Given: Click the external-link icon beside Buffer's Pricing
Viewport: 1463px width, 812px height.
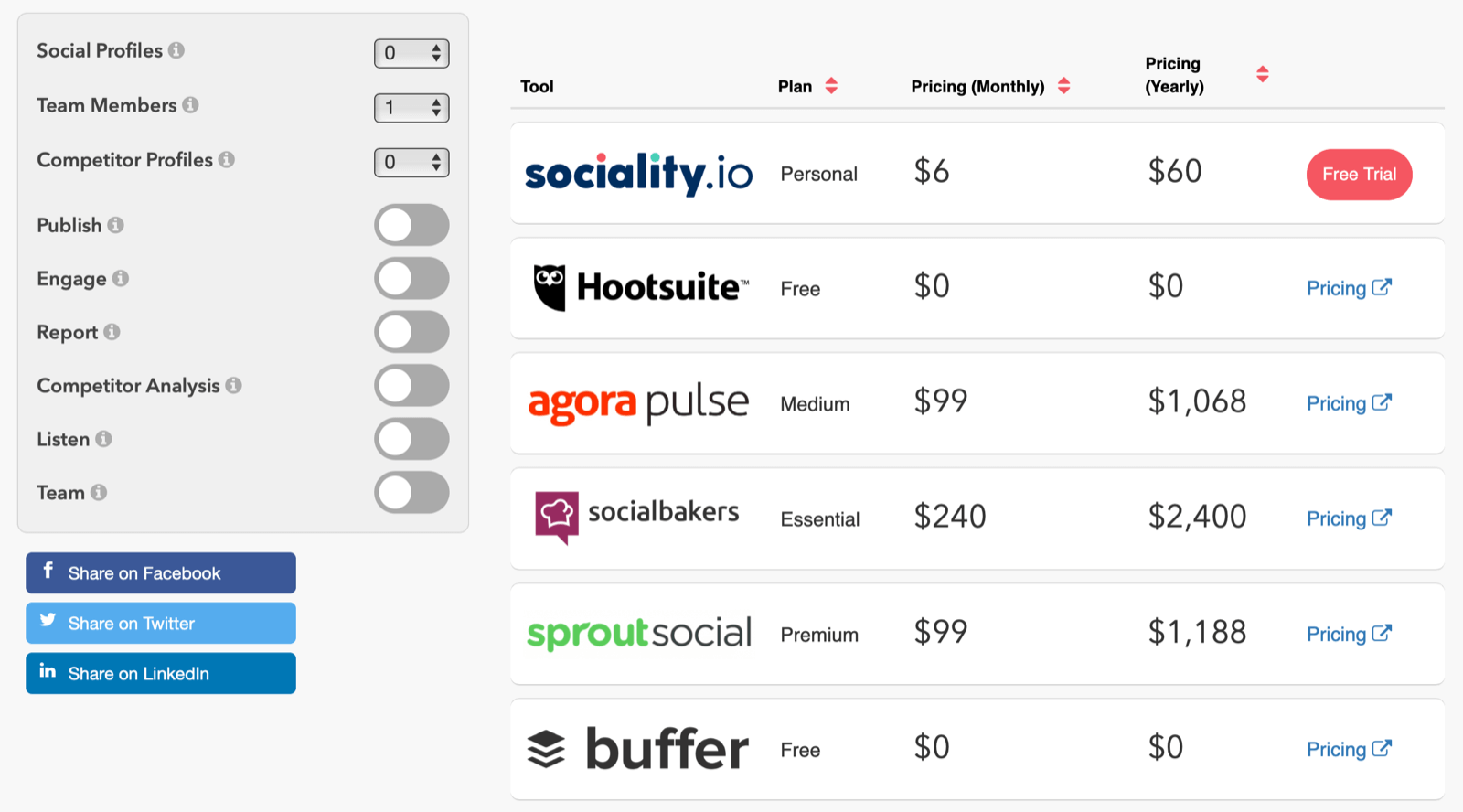Looking at the screenshot, I should [1382, 747].
